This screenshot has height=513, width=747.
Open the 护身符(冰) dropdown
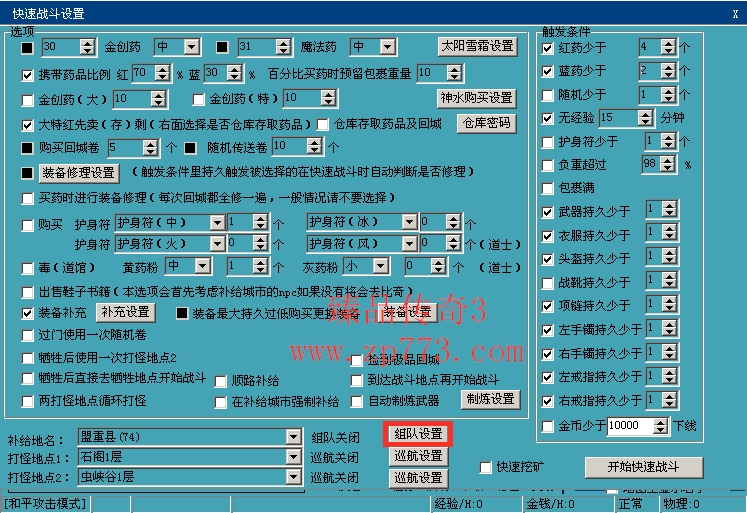click(409, 222)
